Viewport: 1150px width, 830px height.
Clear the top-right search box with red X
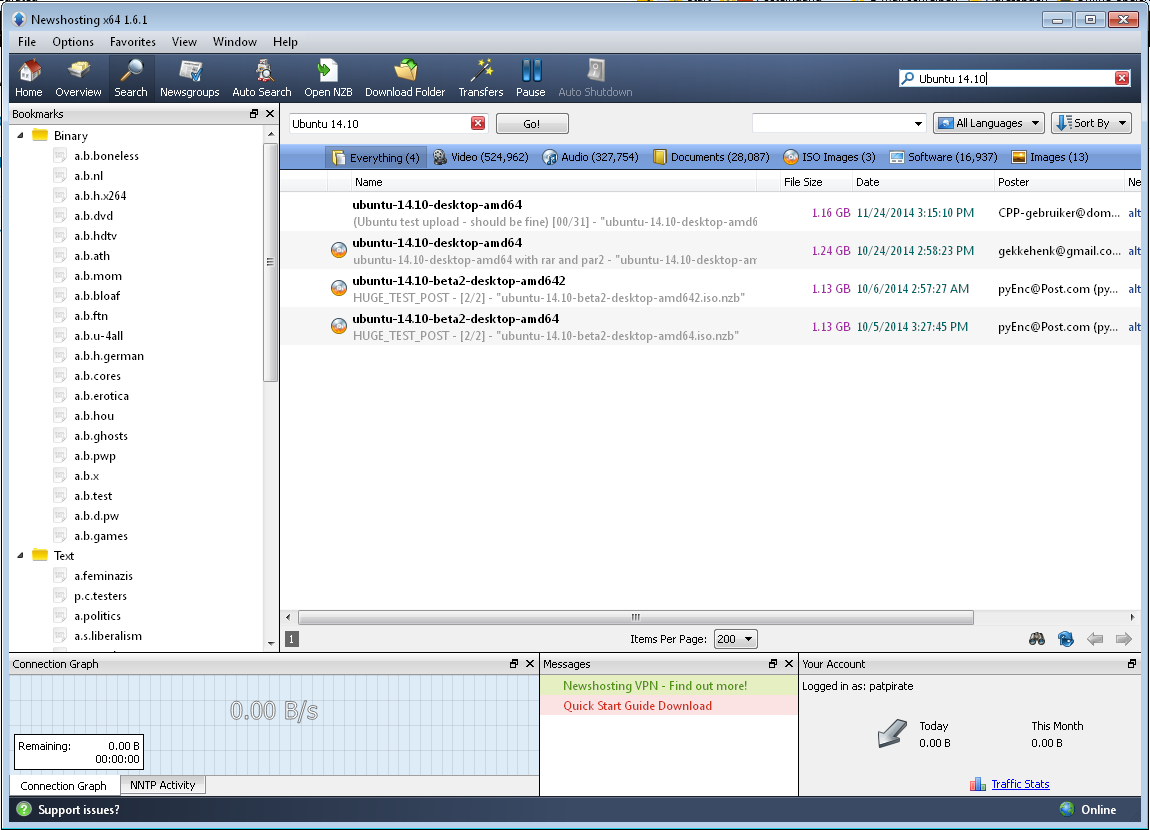click(1122, 78)
